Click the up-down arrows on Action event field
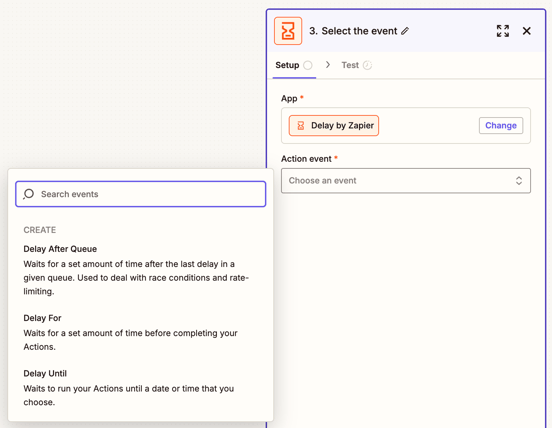 [x=519, y=181]
